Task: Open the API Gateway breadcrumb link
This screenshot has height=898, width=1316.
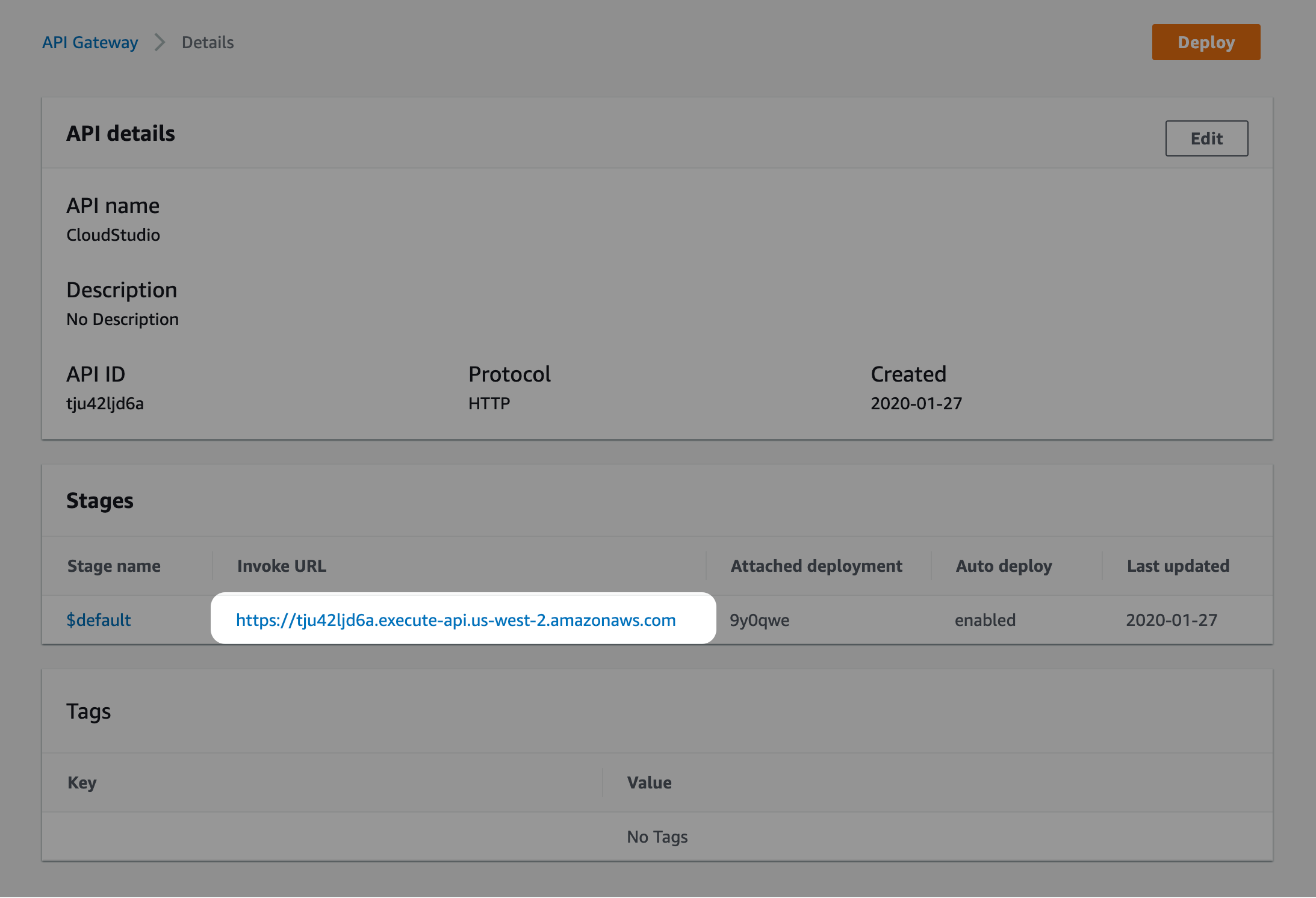Action: (90, 42)
